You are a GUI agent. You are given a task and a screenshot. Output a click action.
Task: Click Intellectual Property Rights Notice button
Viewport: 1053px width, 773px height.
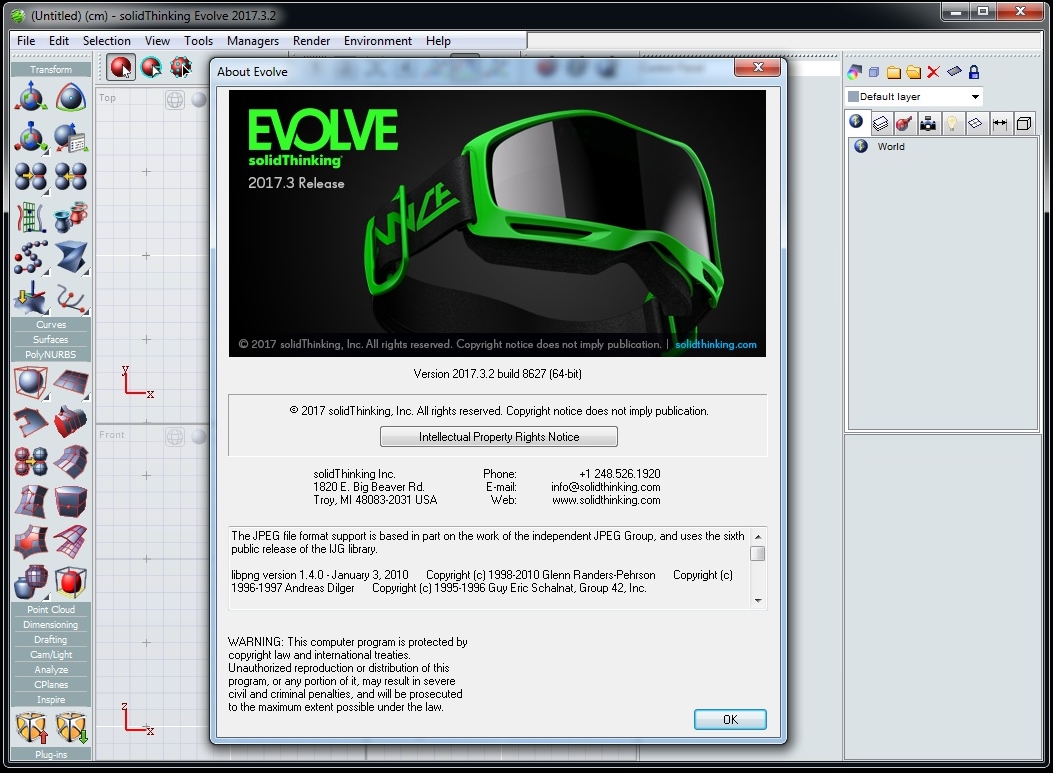tap(499, 437)
